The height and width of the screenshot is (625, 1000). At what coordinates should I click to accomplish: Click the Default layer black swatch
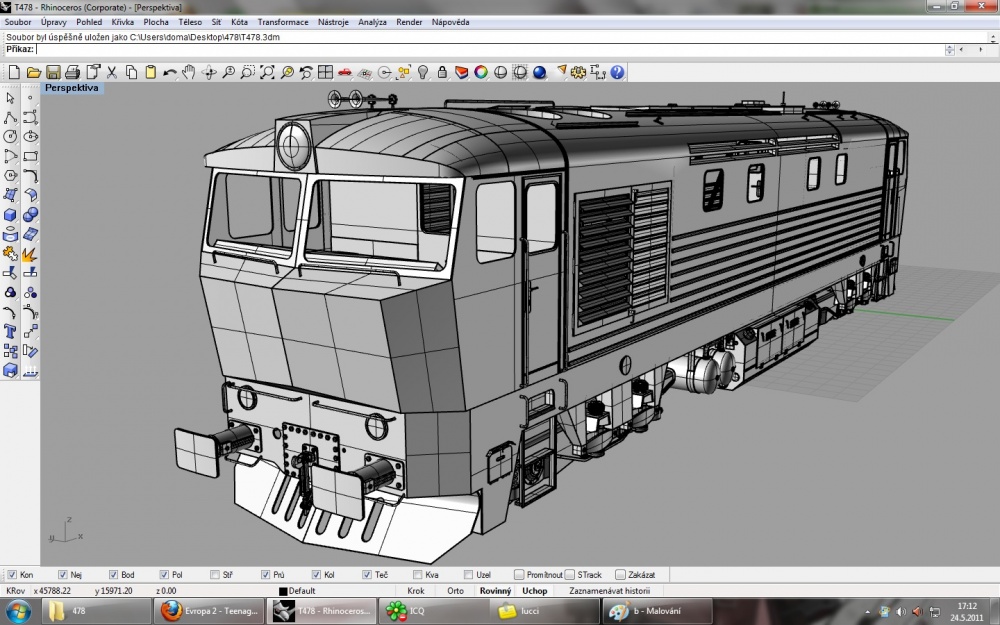(x=283, y=591)
